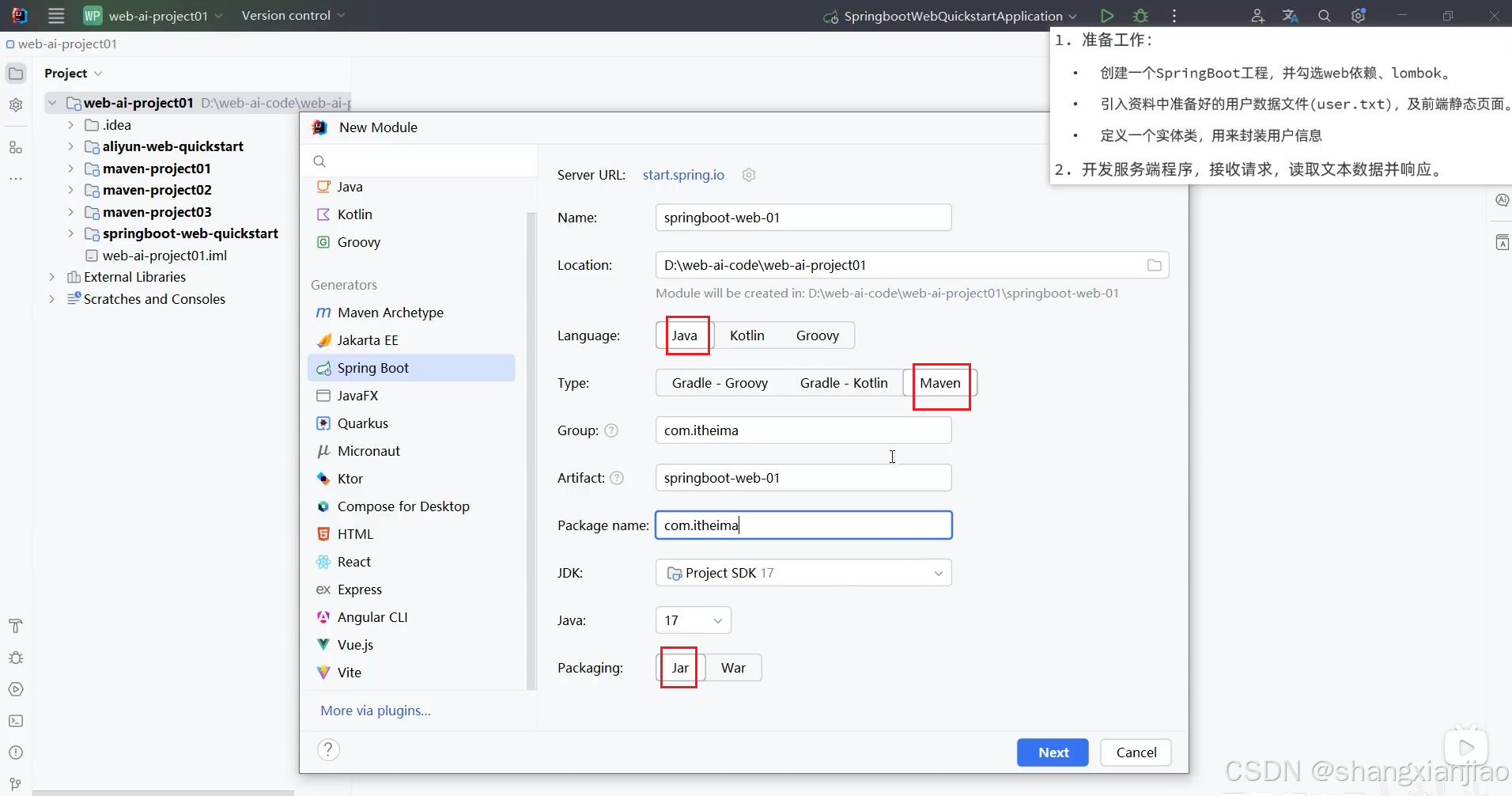Open the start.spring.io server link
Viewport: 1512px width, 796px height.
pos(683,175)
